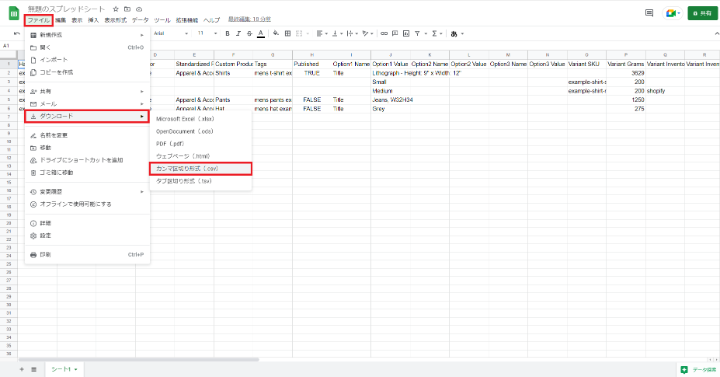Collapse the toolbar with the caret
This screenshot has height=377, width=720.
click(716, 34)
